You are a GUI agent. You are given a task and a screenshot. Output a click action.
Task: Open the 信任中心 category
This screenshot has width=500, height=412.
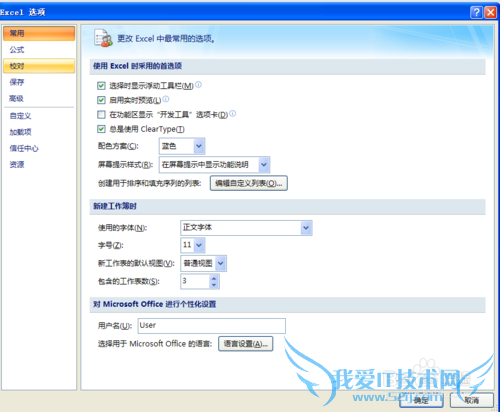[x=39, y=148]
